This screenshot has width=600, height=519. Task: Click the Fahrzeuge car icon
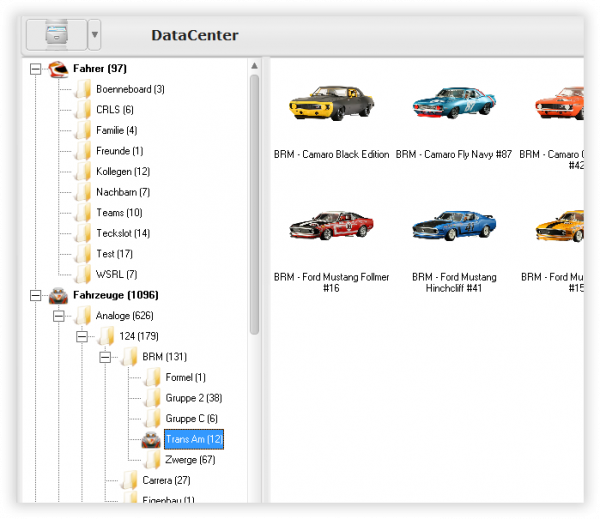coord(58,296)
